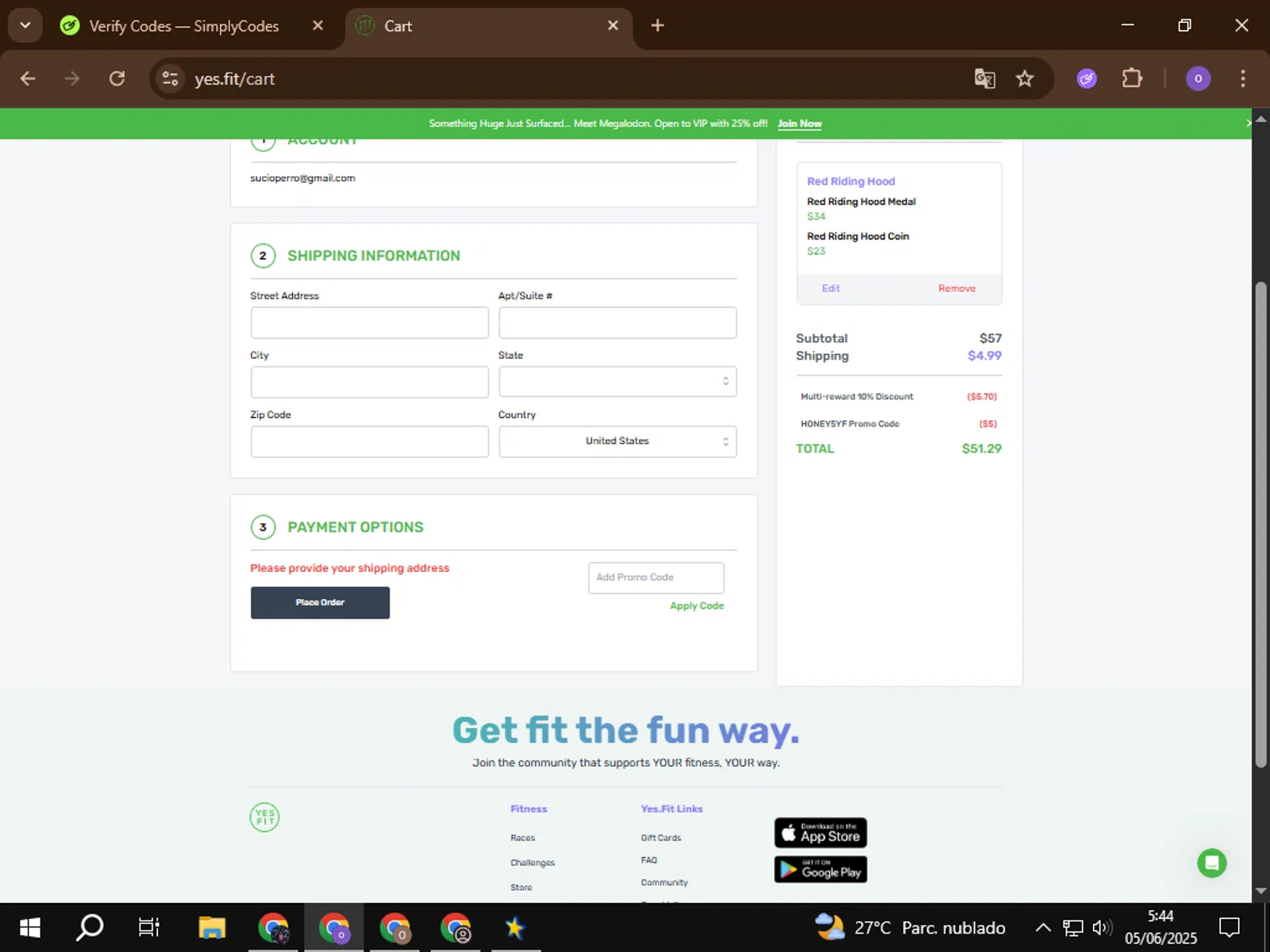1270x952 pixels.
Task: Switch to Verify Codes — SimplyCodes tab
Action: [x=184, y=26]
